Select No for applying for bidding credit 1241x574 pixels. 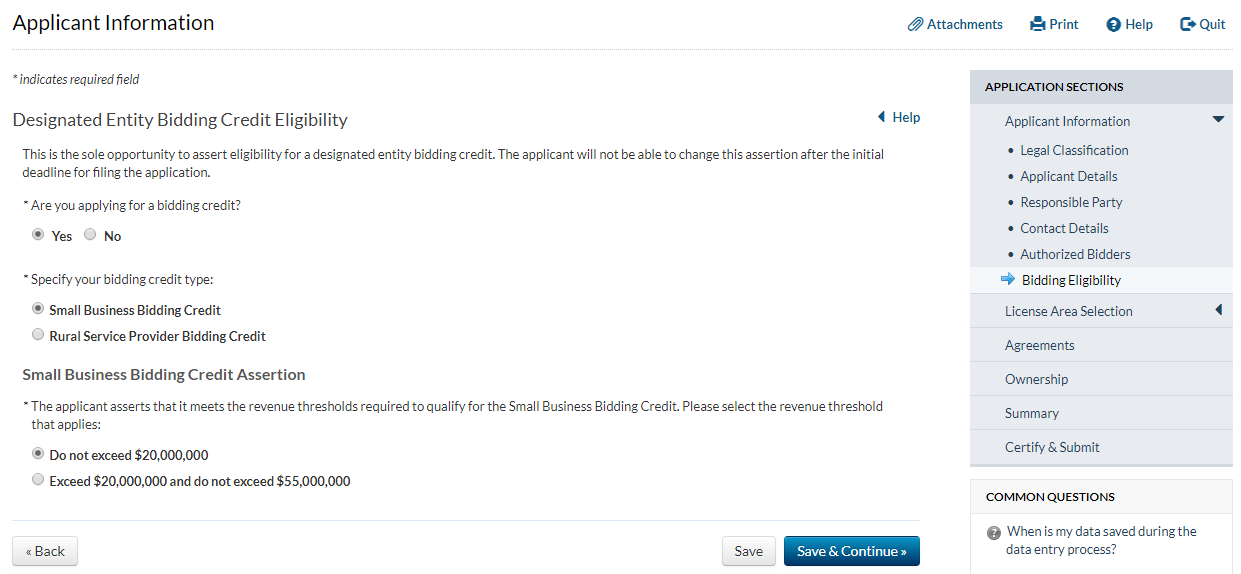coord(90,235)
